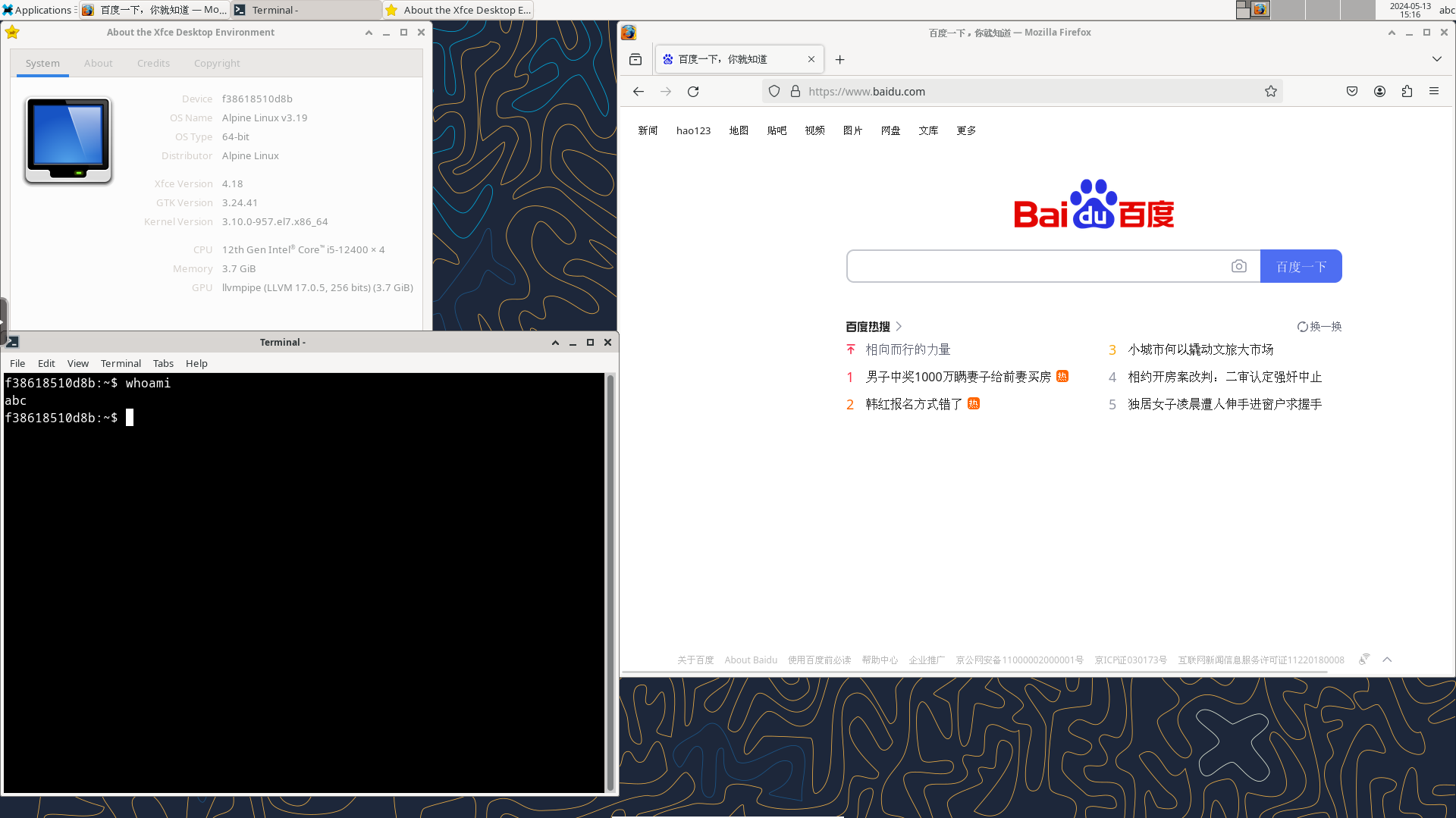Select About Xfce taskbar button
The width and height of the screenshot is (1456, 818).
click(x=458, y=10)
